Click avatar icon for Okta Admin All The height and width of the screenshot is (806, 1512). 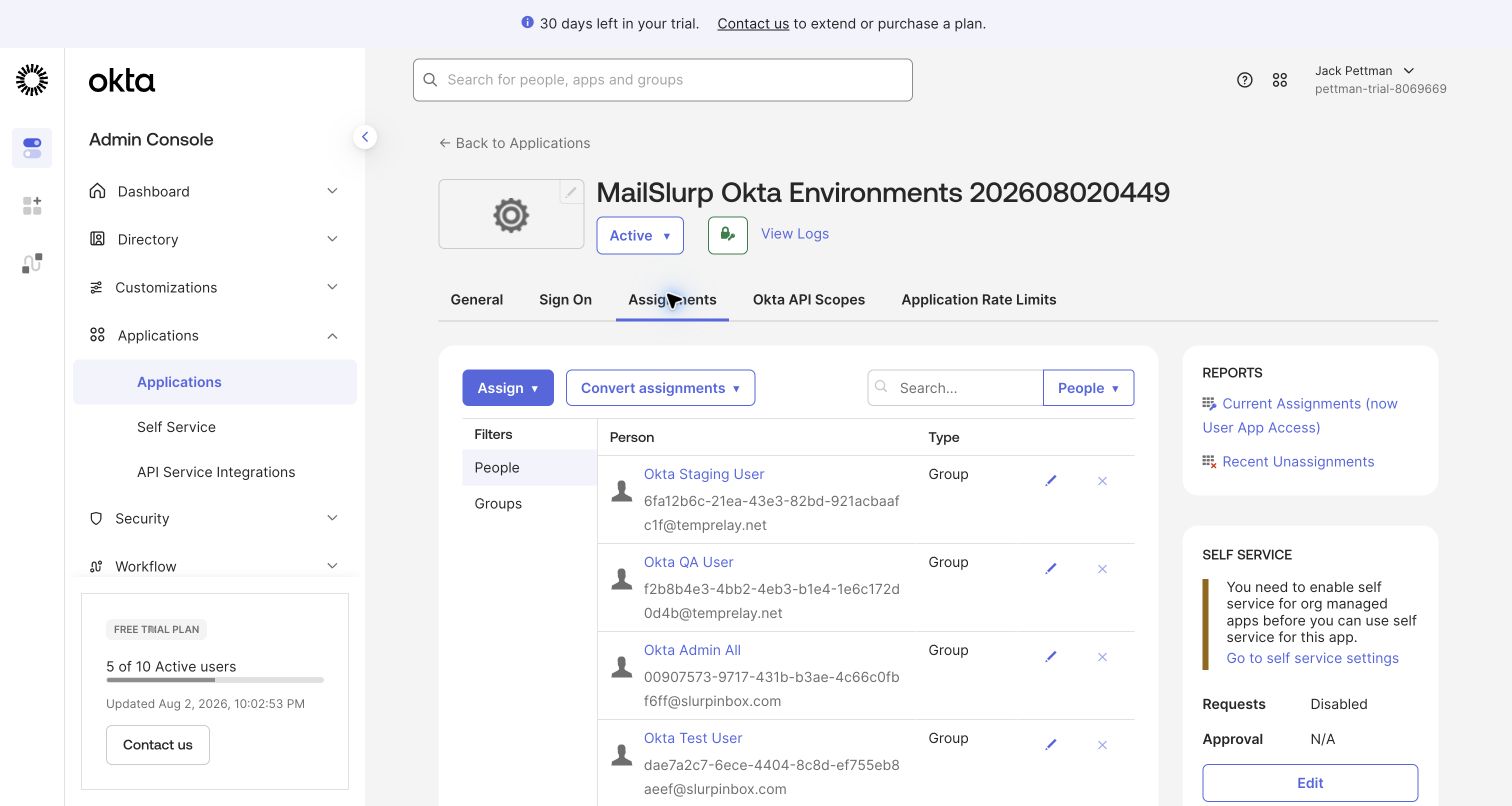(x=622, y=666)
